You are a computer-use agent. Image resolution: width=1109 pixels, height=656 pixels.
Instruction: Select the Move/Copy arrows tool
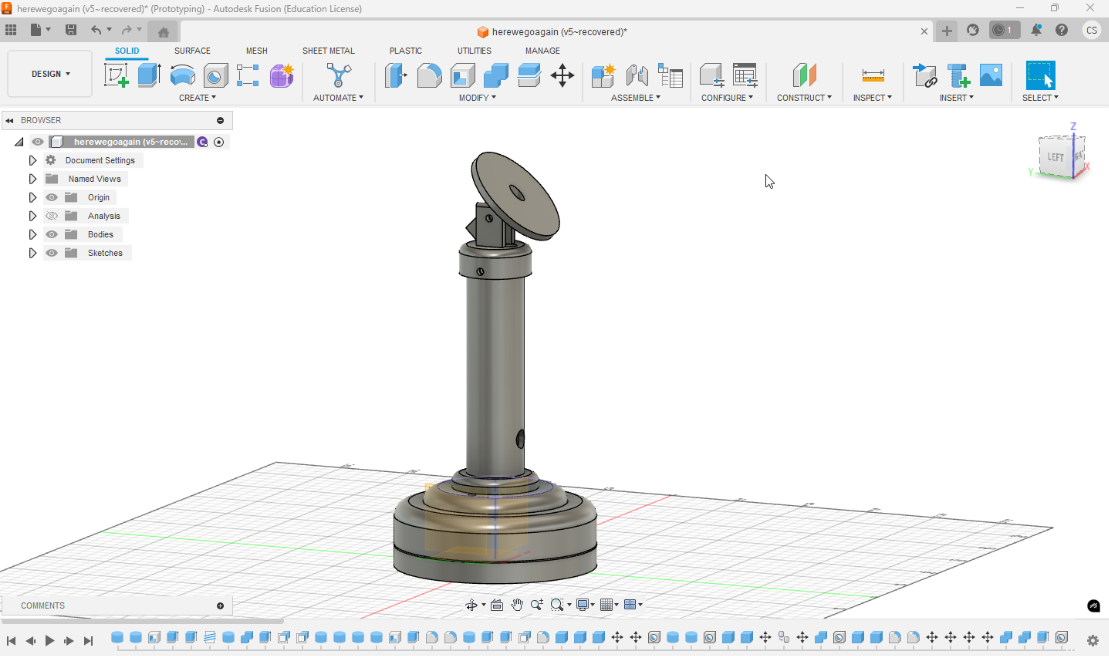point(562,75)
